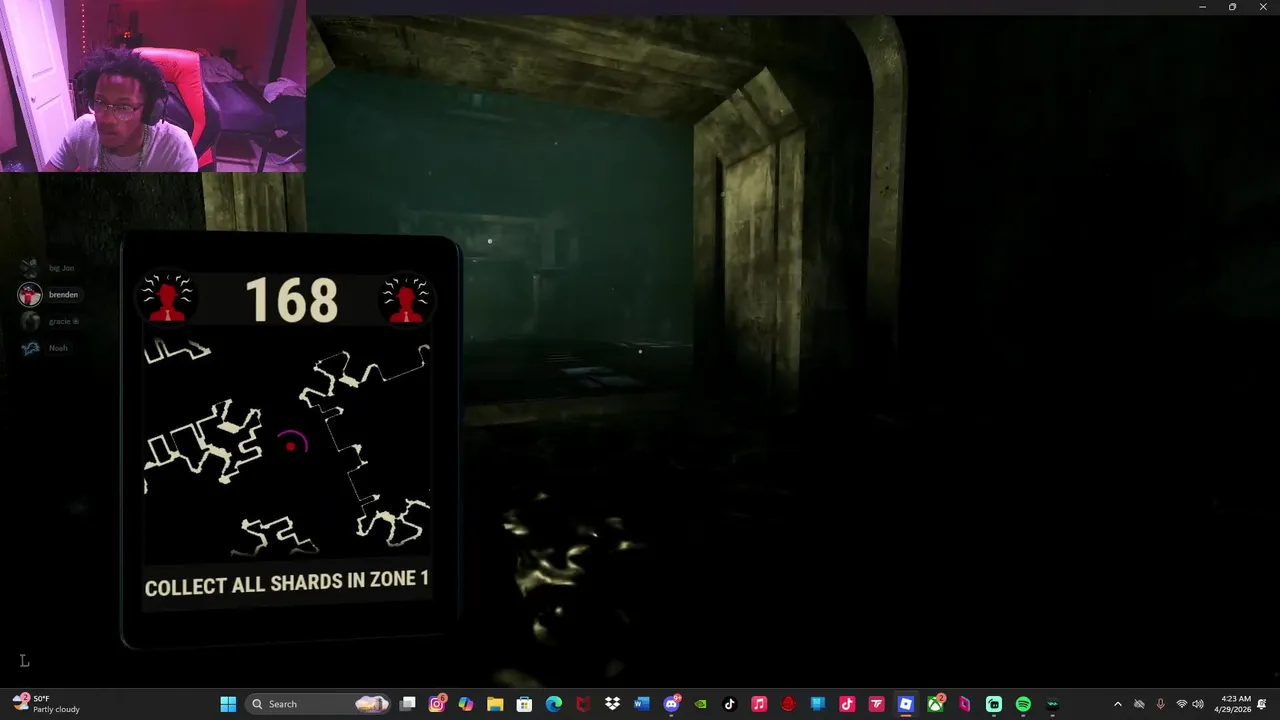Click the 'big Jon' name label
The image size is (1280, 720).
(x=61, y=268)
